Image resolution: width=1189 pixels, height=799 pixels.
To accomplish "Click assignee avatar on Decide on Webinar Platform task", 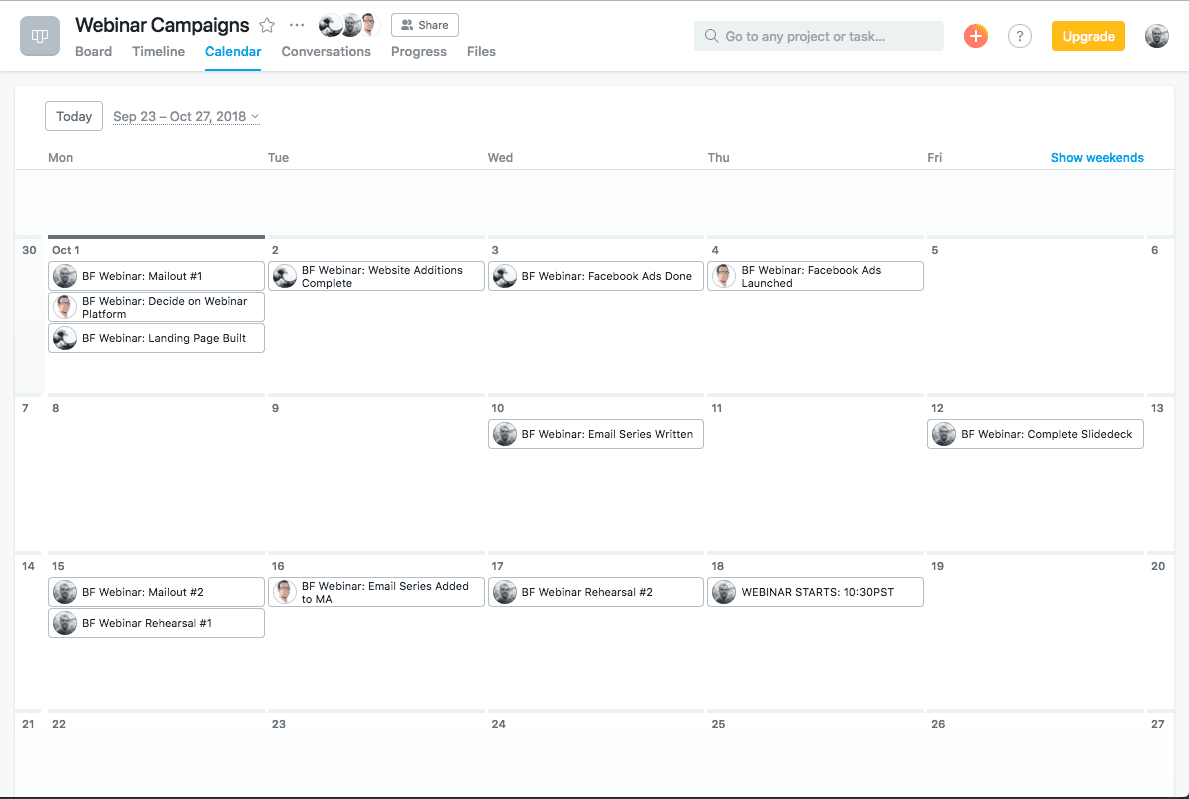I will click(65, 307).
